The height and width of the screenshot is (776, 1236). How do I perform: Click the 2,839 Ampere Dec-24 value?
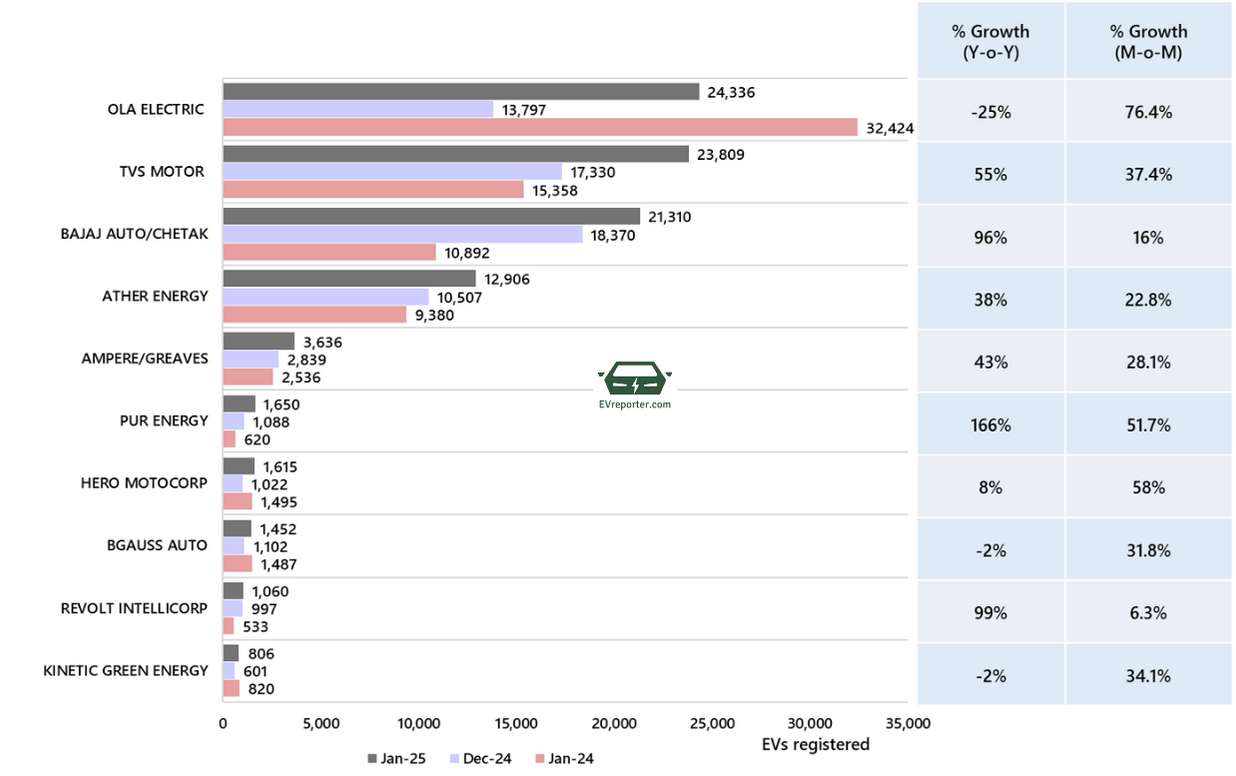306,359
